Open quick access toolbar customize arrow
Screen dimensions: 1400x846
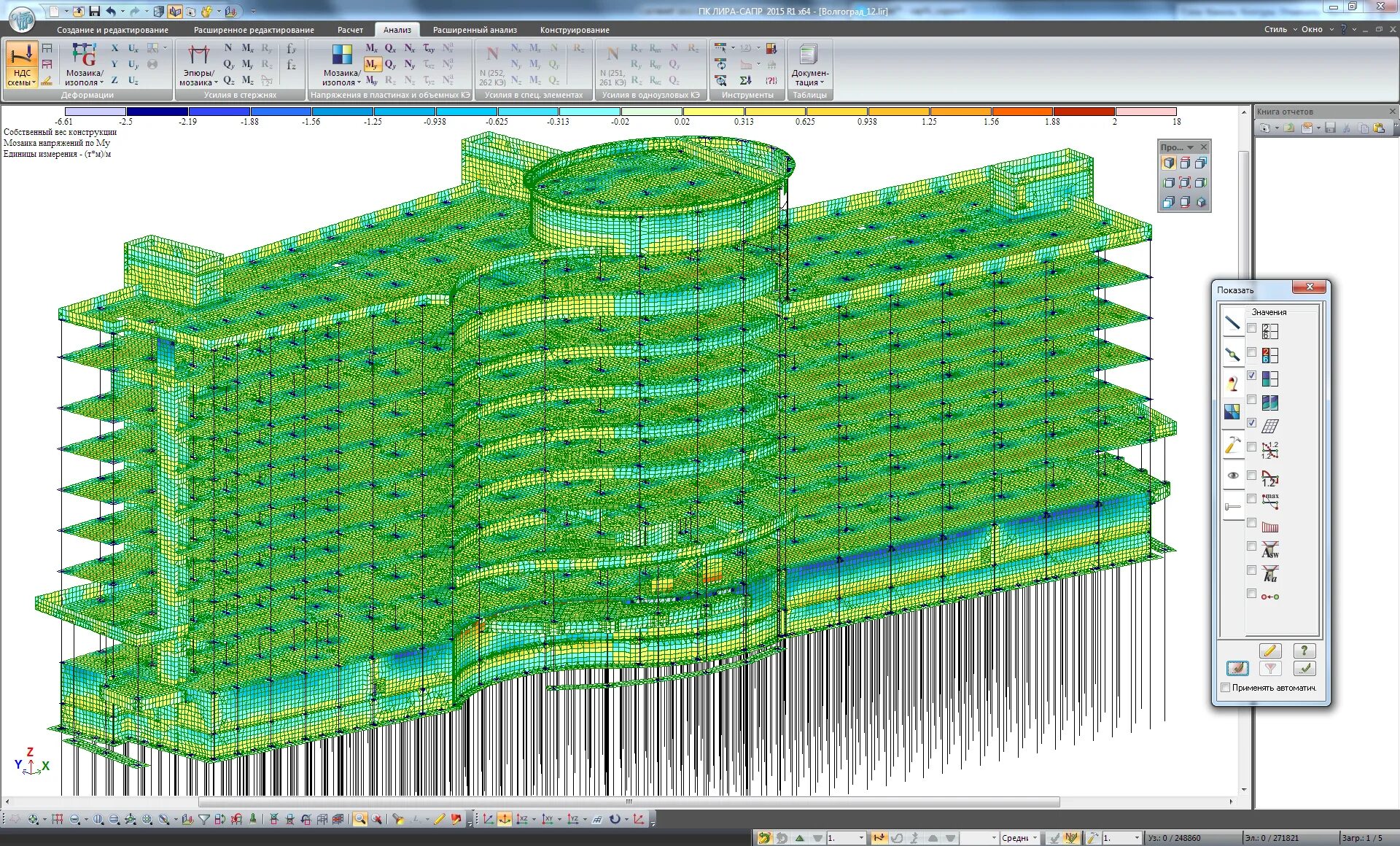253,11
